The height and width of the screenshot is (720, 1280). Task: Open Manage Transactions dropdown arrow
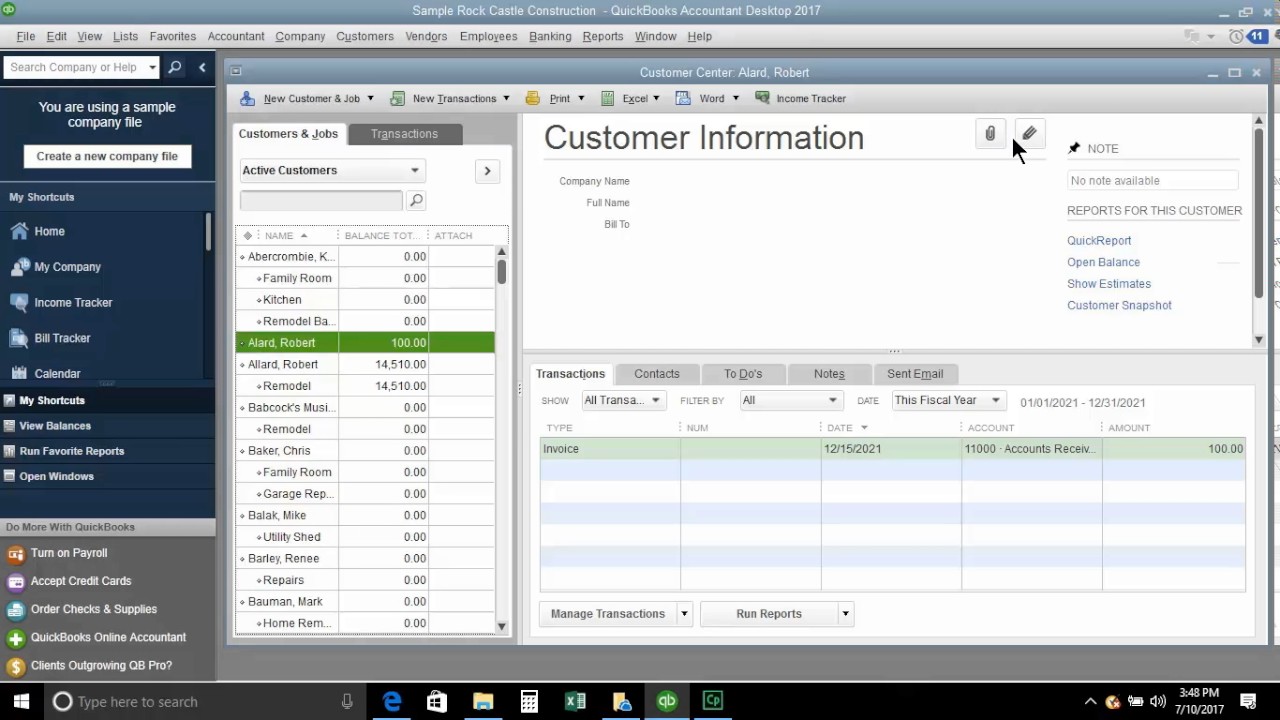pos(684,614)
